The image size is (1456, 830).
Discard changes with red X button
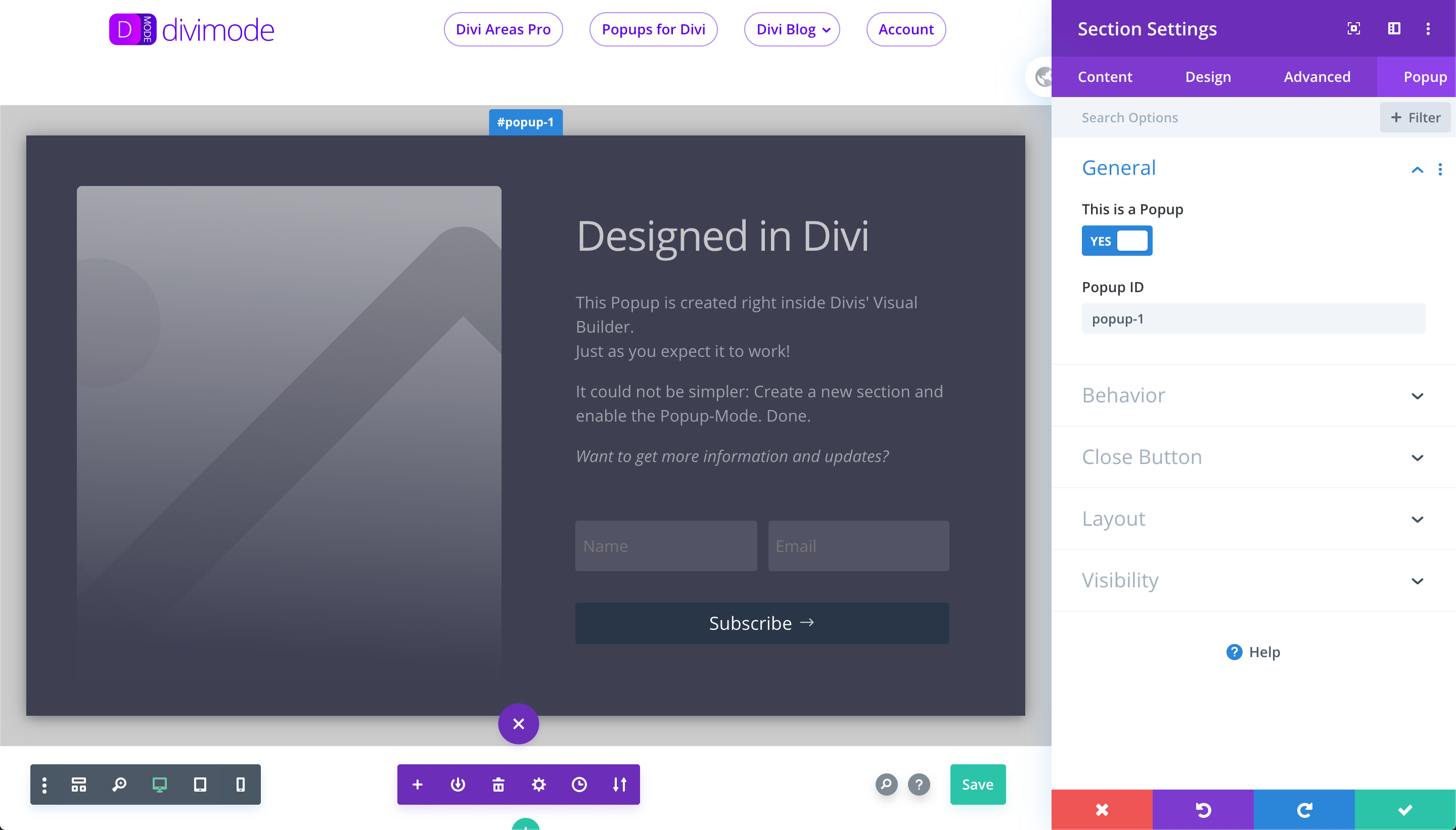(1102, 809)
